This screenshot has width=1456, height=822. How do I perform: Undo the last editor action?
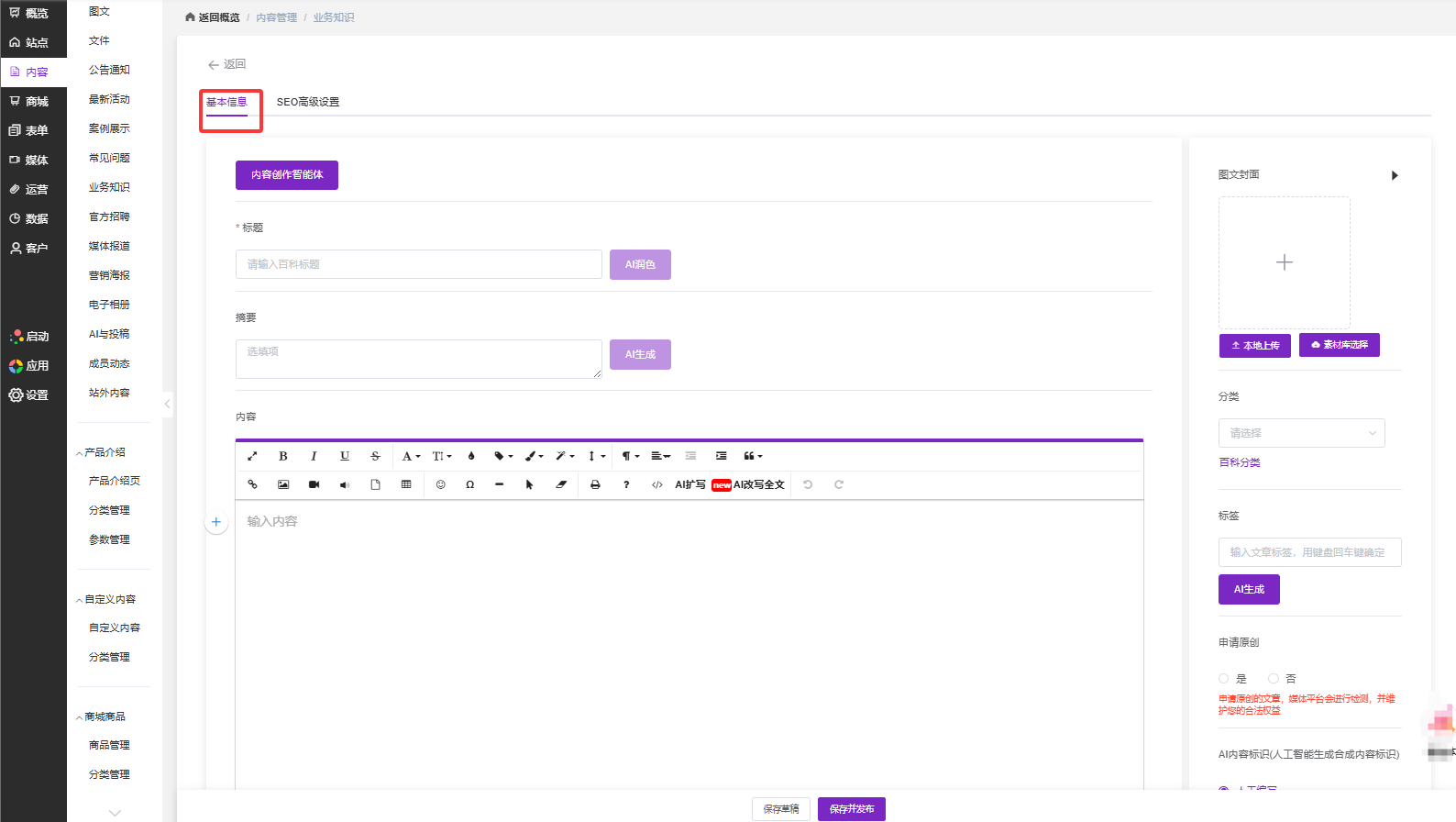(808, 484)
